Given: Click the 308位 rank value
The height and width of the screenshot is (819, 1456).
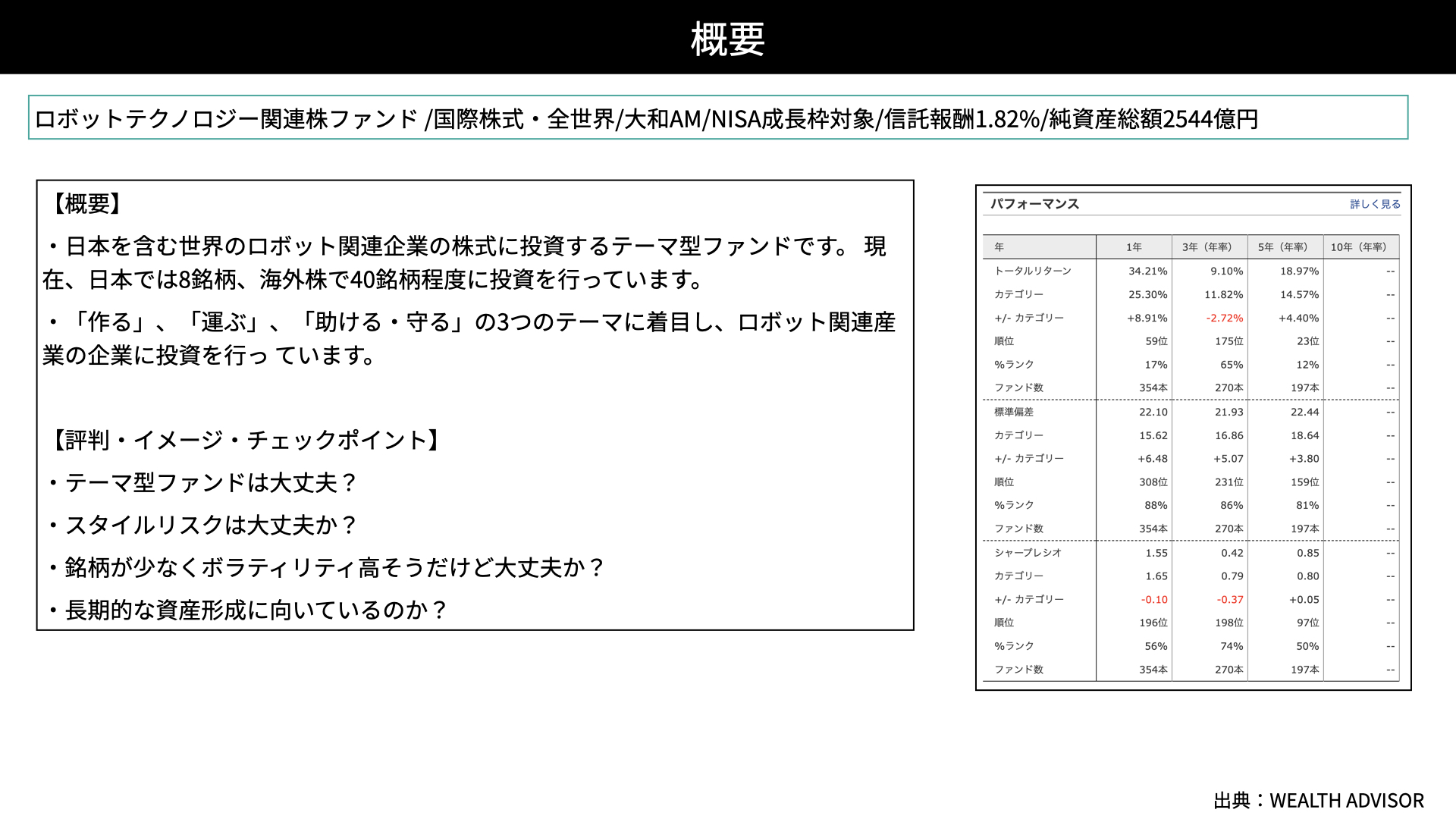Looking at the screenshot, I should point(1153,482).
